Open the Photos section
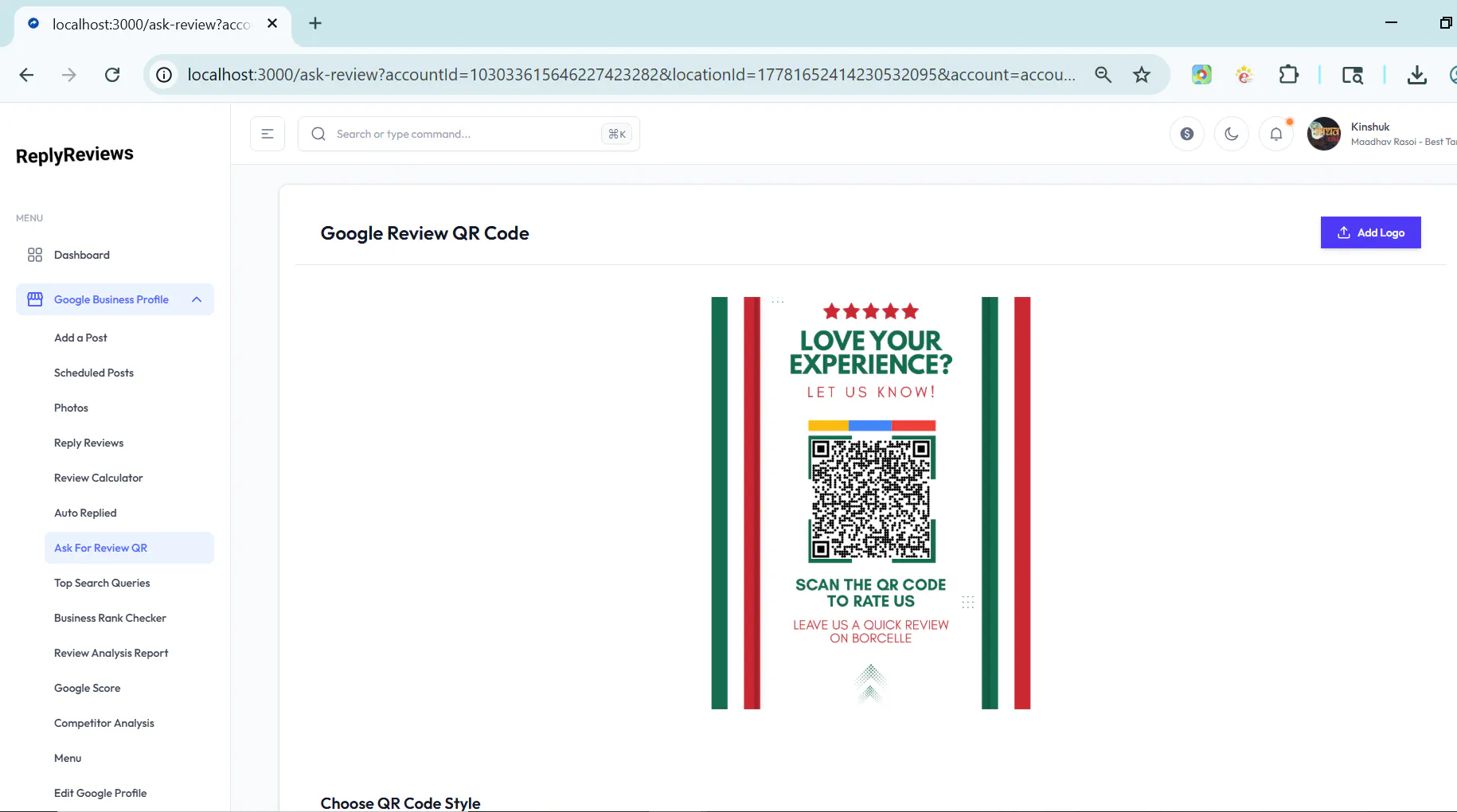Screen dimensions: 1457x812 click(71, 408)
